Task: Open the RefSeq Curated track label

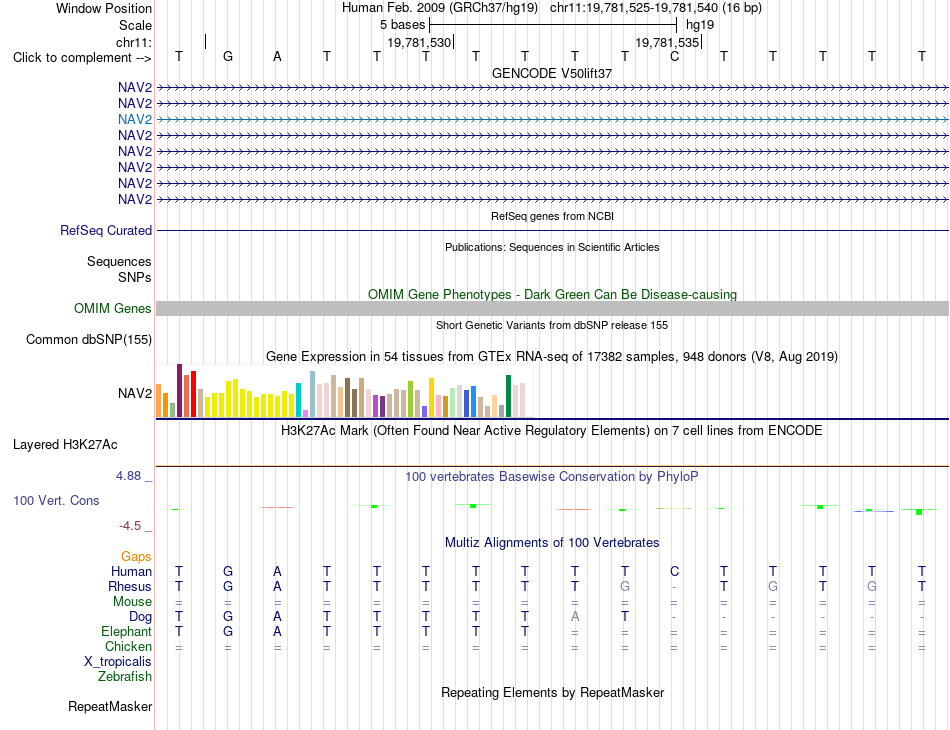Action: [106, 230]
